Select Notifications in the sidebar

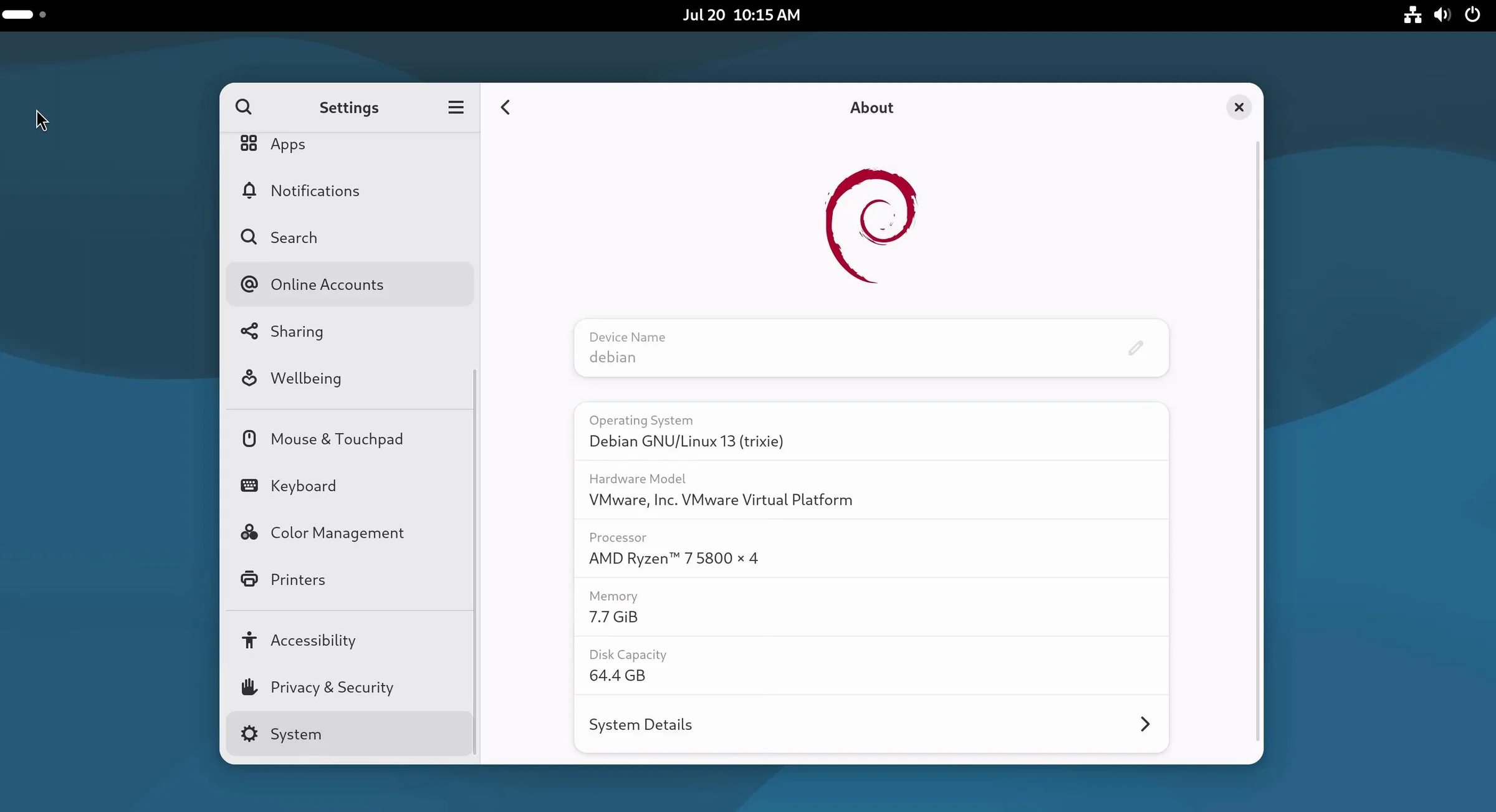pyautogui.click(x=350, y=191)
